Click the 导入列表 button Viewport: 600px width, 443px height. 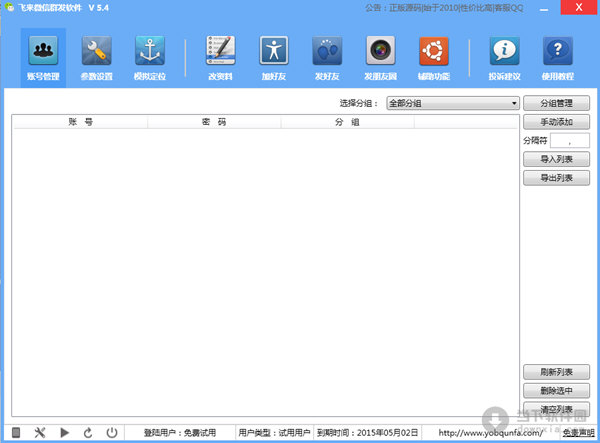pyautogui.click(x=556, y=159)
